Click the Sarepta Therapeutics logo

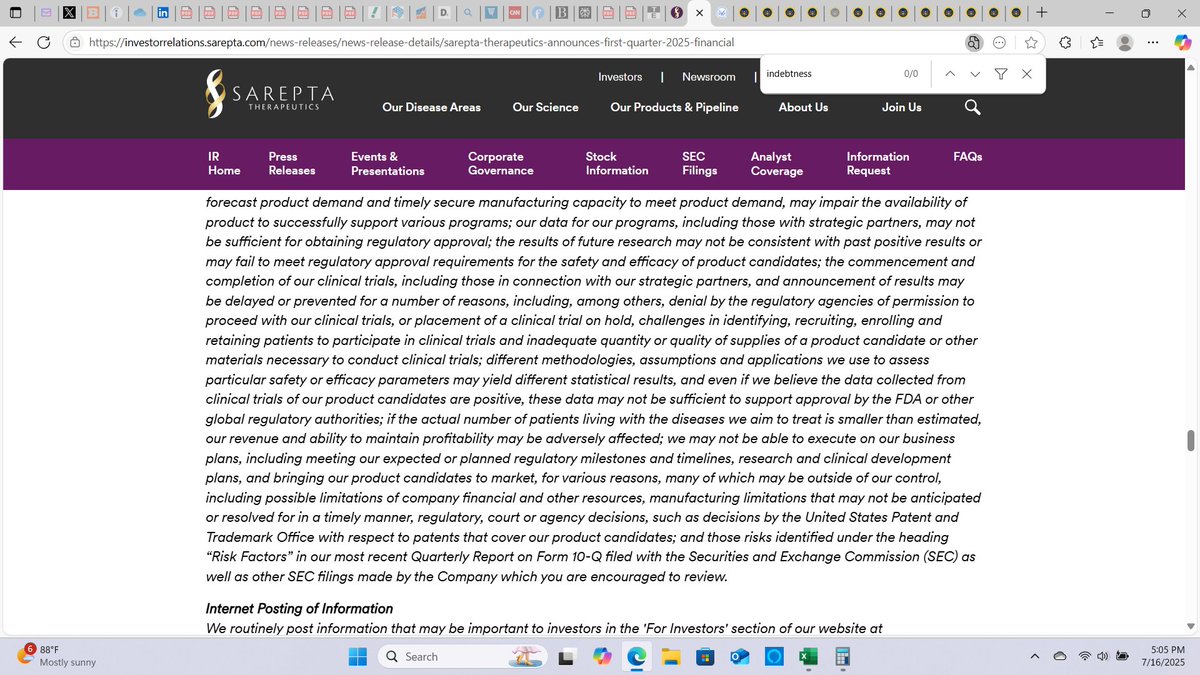268,94
